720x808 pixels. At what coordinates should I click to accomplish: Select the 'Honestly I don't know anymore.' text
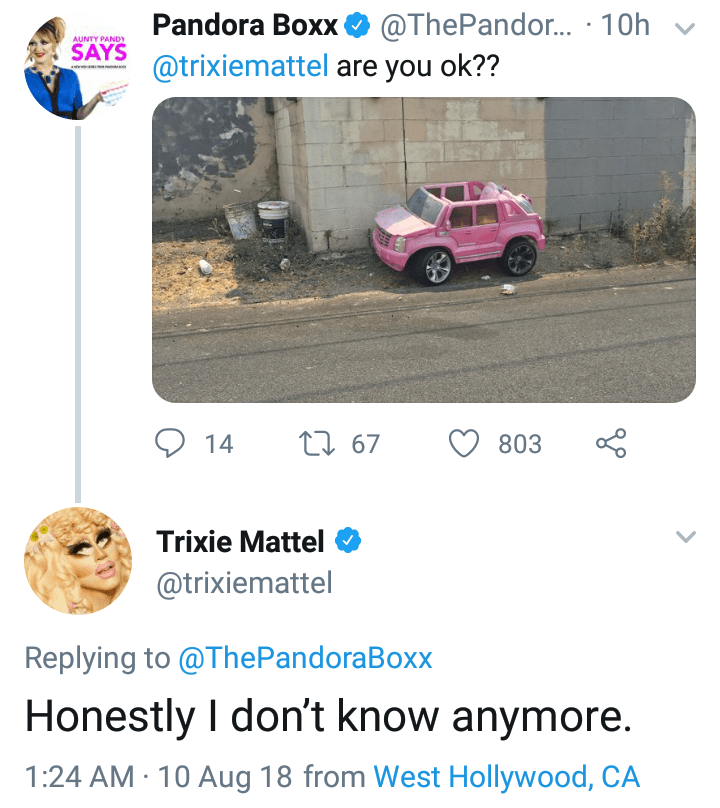327,716
